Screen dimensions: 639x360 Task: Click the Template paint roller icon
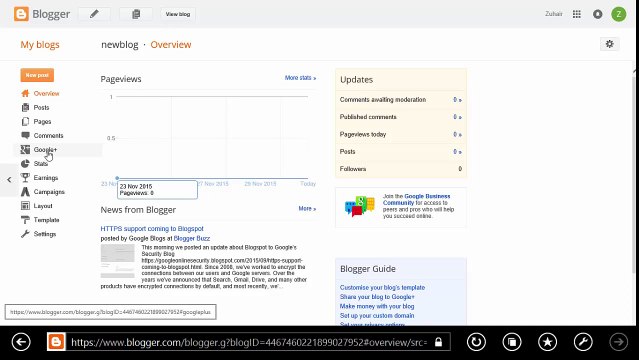(25, 220)
